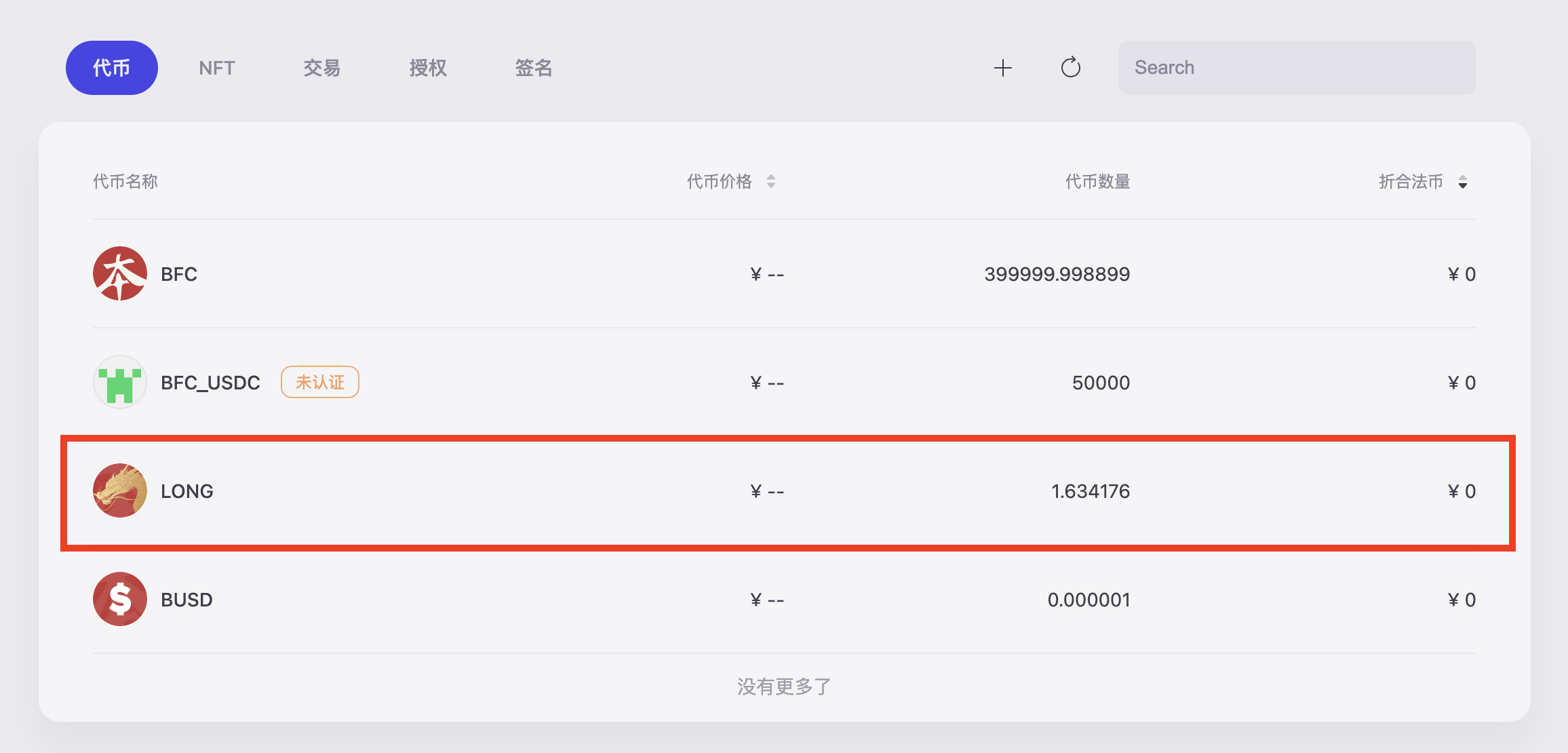Screen dimensions: 1568x753
Task: Click the BFC_USDC token name
Action: pos(210,383)
